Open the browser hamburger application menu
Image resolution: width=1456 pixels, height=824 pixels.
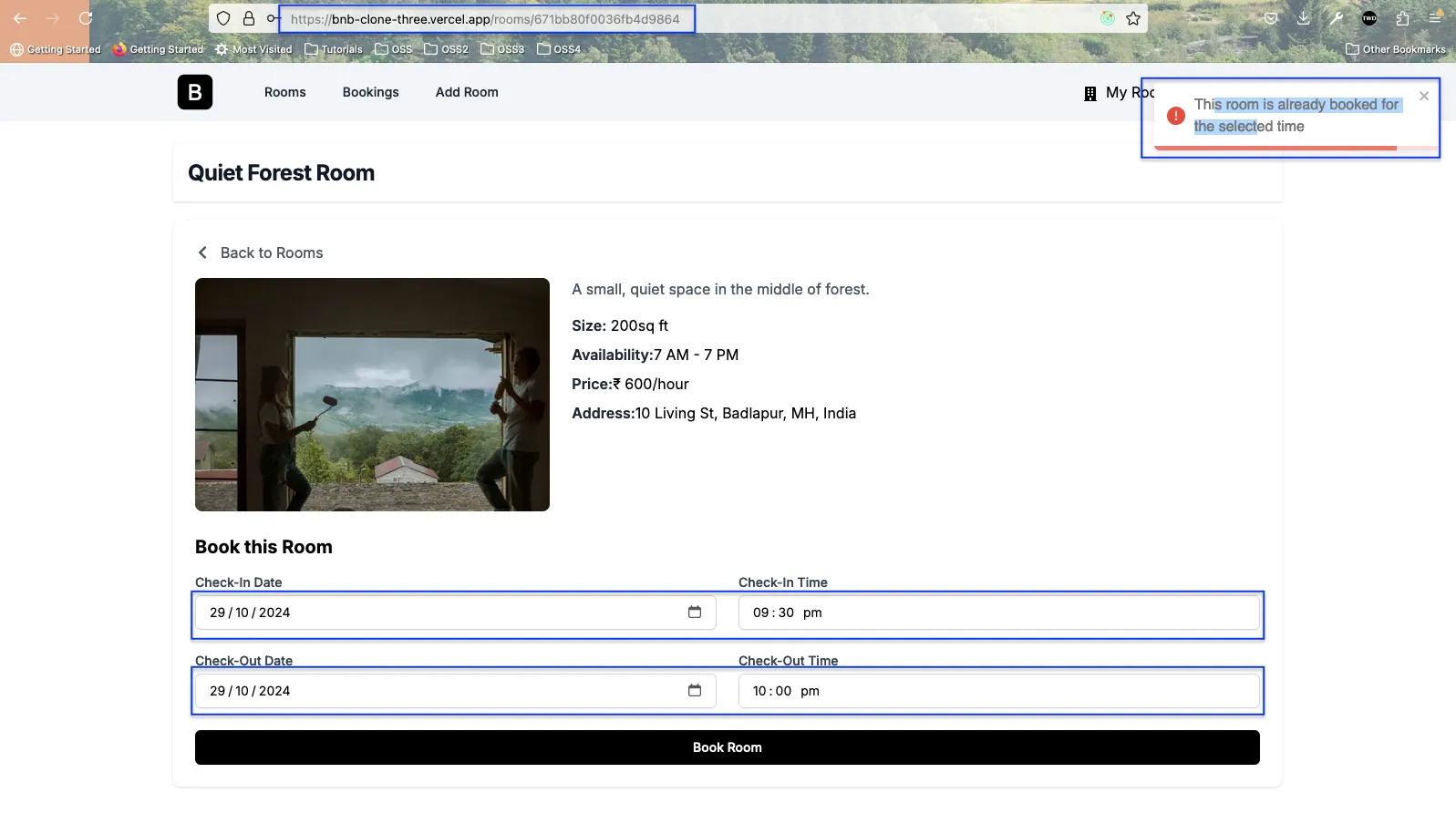(1435, 18)
